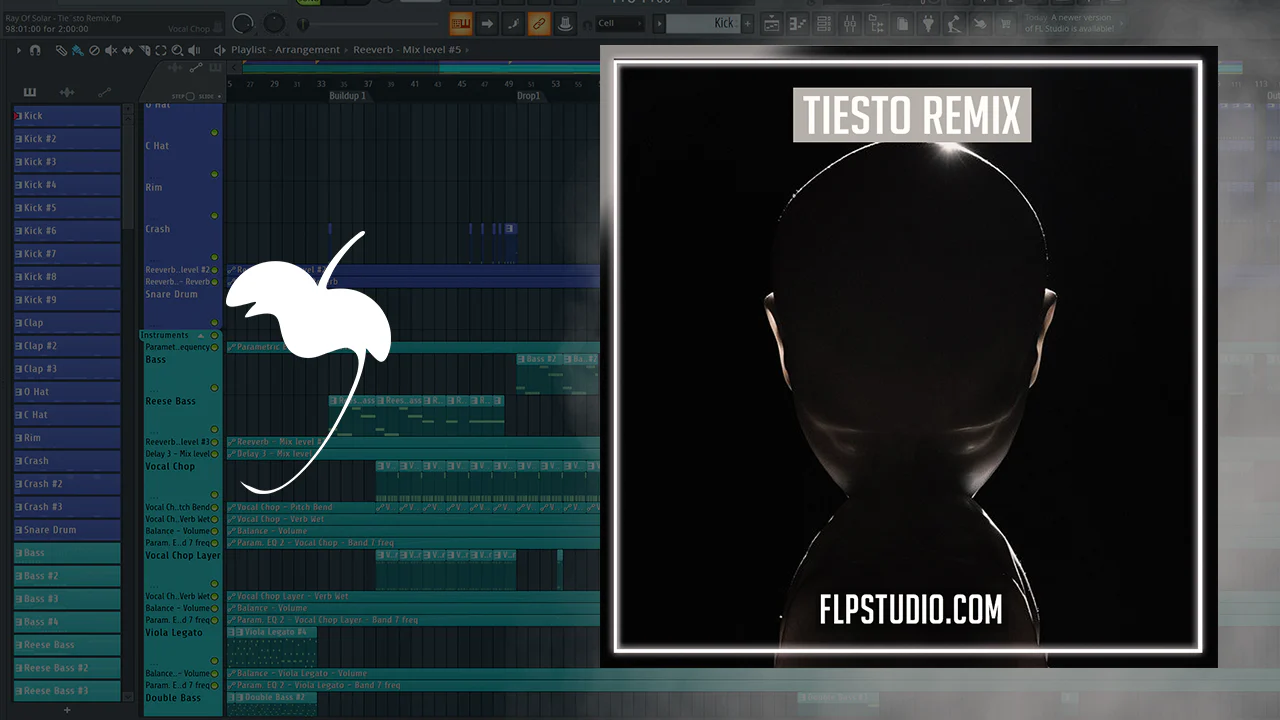Click plus button below pattern picker list

click(x=67, y=710)
